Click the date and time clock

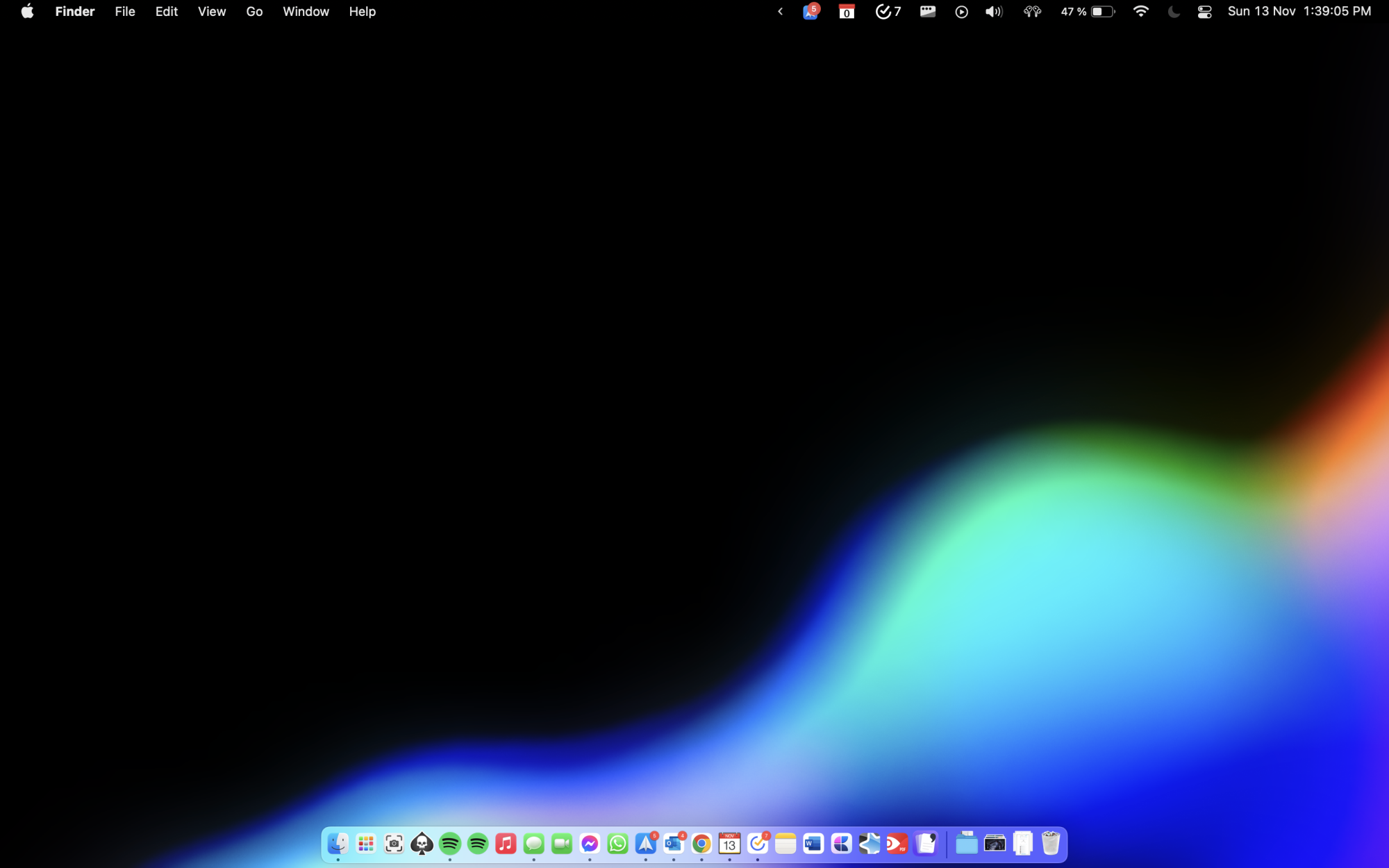(x=1299, y=12)
